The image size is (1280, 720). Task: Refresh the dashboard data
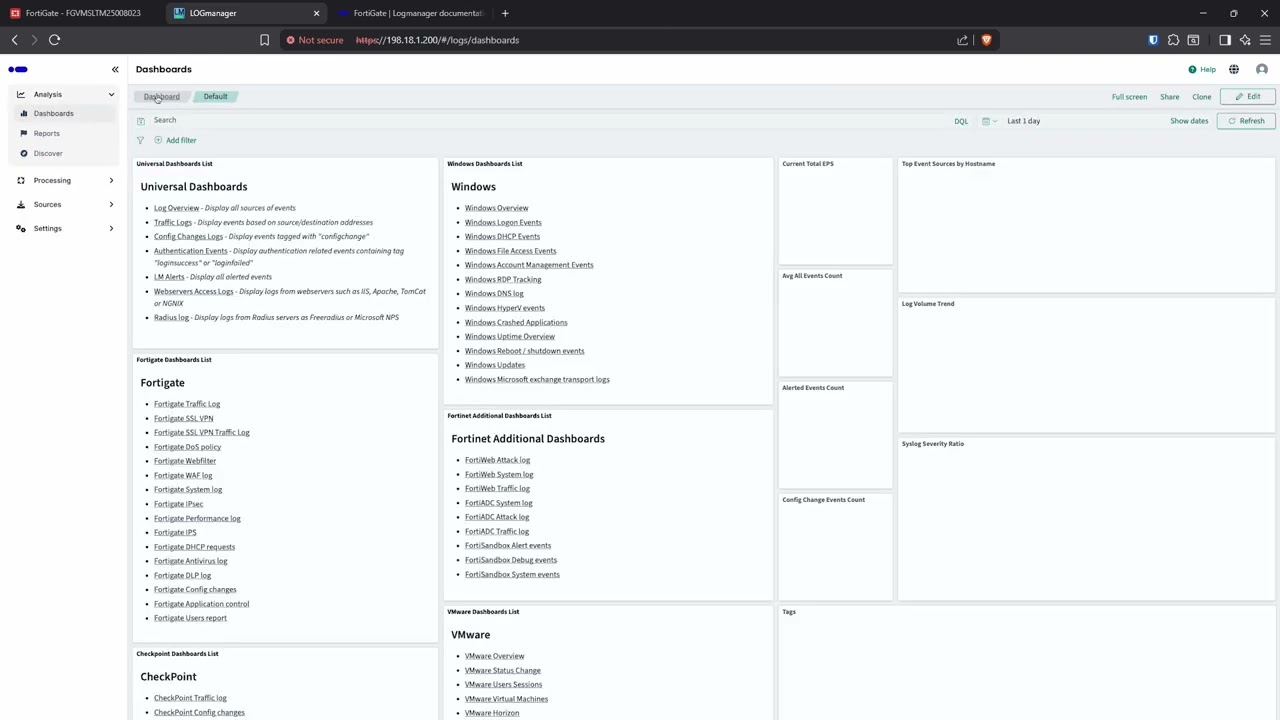point(1246,121)
